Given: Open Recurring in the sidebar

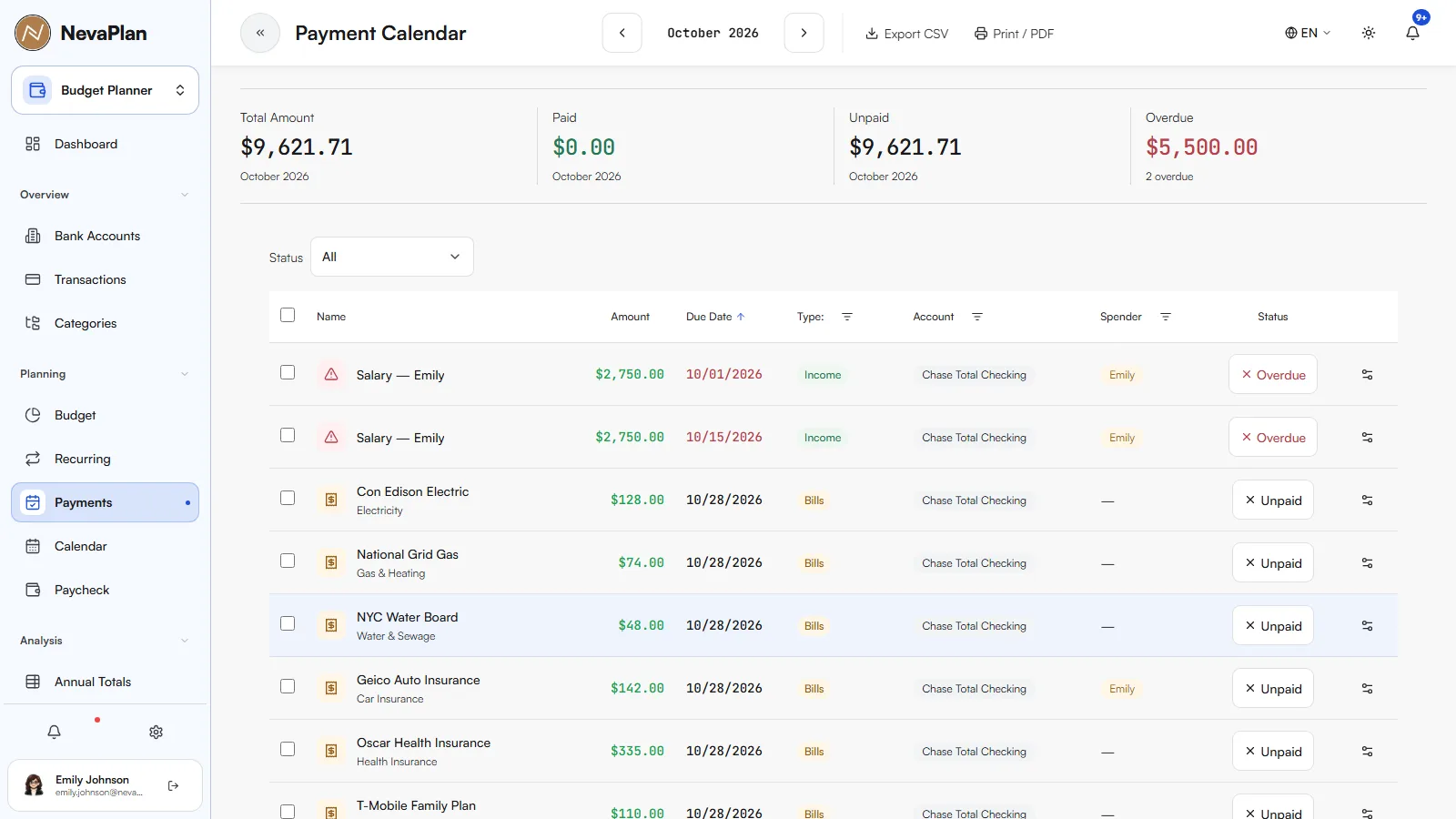Looking at the screenshot, I should click(105, 459).
